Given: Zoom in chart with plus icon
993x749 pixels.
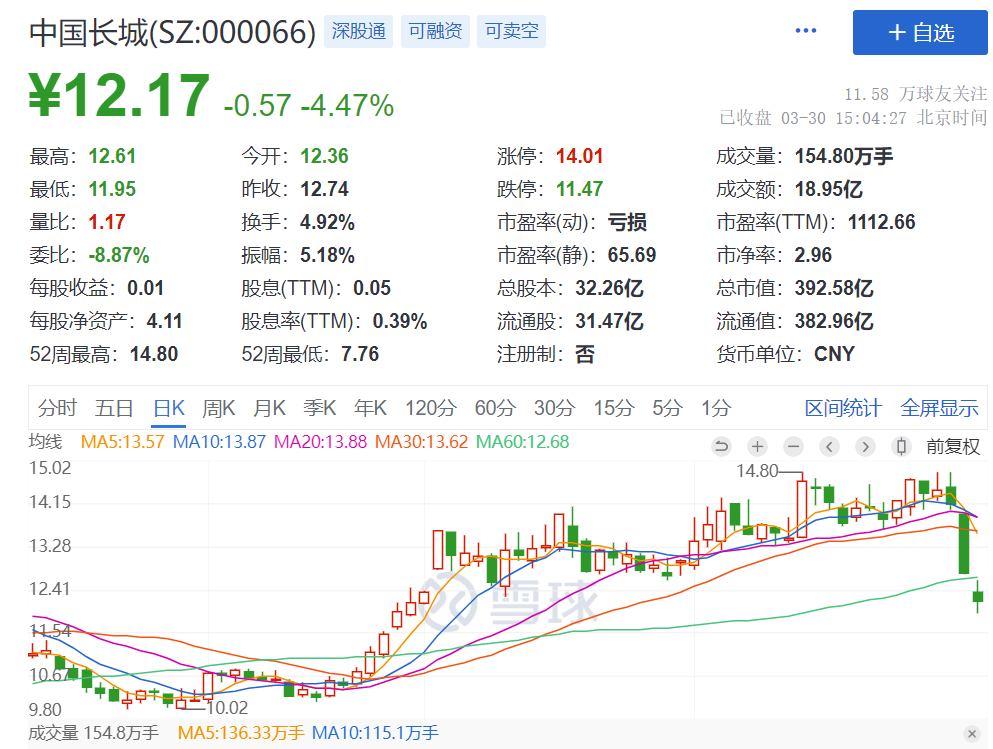Looking at the screenshot, I should [757, 447].
